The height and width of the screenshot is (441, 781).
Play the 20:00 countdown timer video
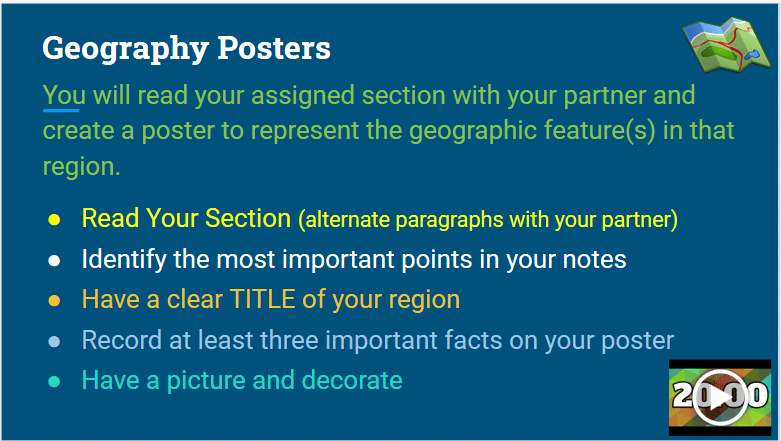[720, 398]
